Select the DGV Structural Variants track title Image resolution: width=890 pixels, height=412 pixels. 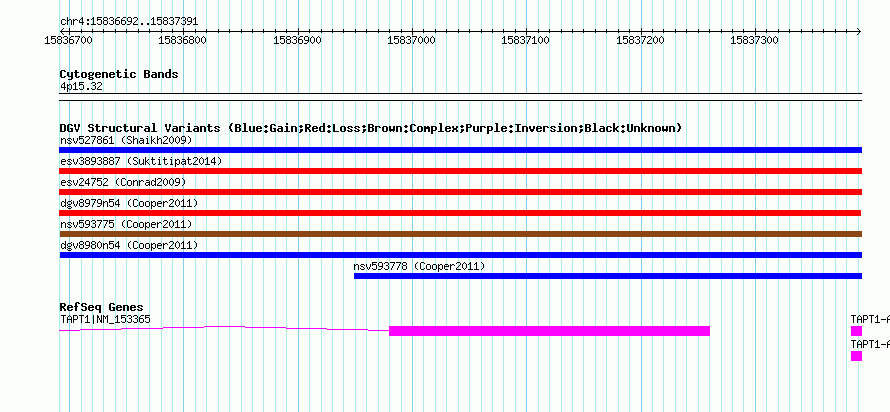pos(370,128)
